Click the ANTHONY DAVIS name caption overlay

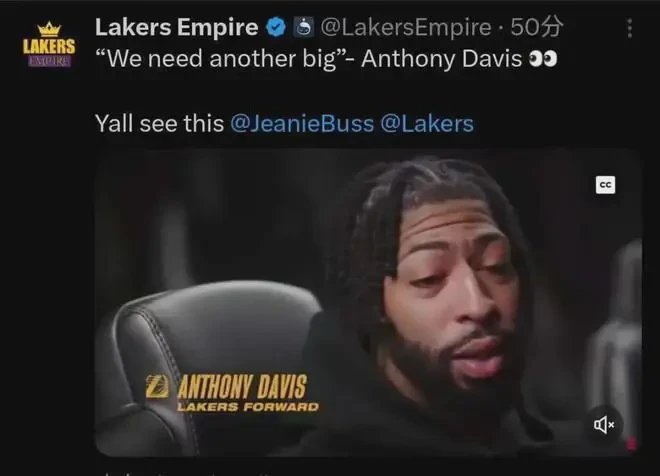[242, 387]
